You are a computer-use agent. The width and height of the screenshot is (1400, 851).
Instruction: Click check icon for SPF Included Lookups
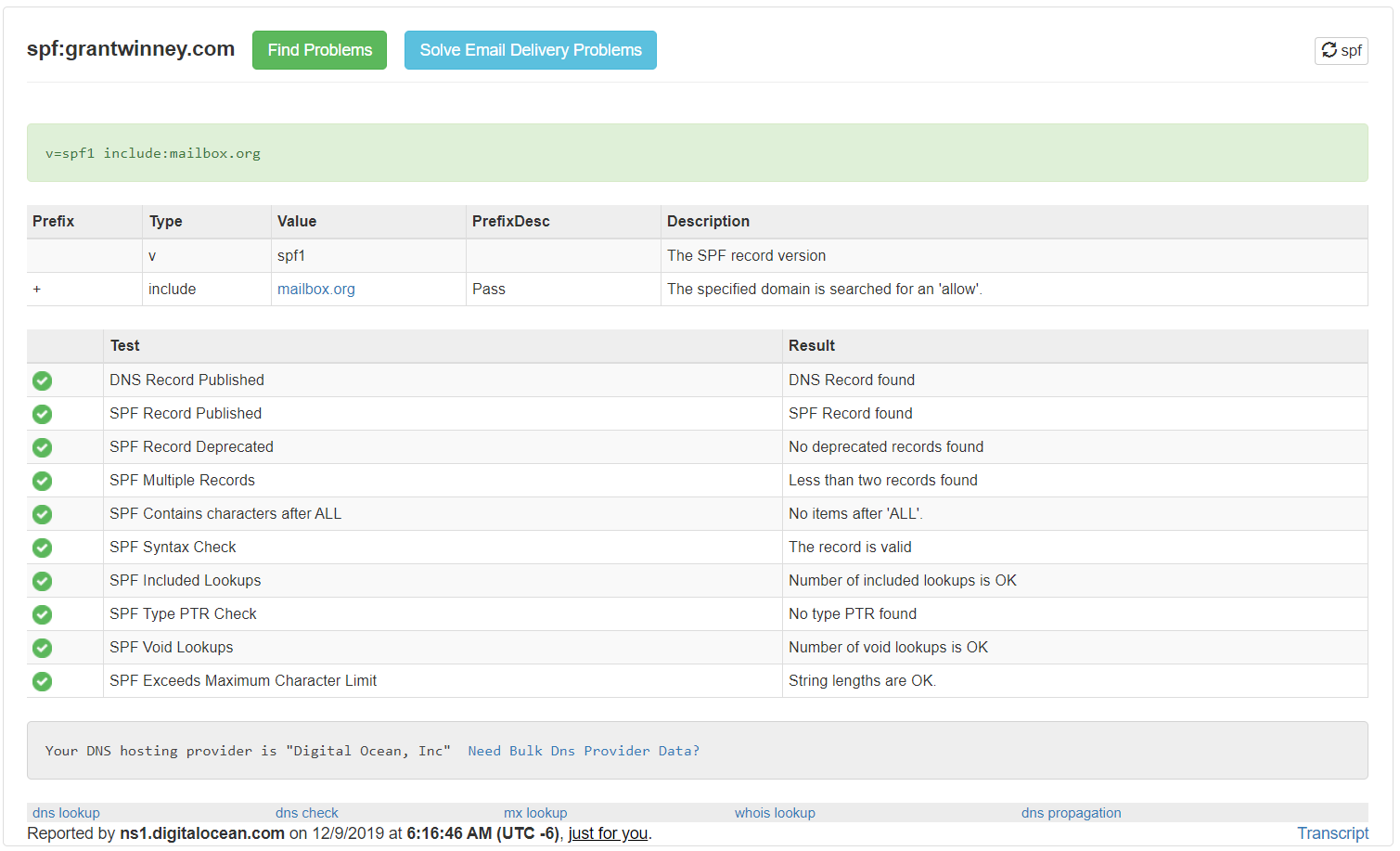[x=43, y=581]
